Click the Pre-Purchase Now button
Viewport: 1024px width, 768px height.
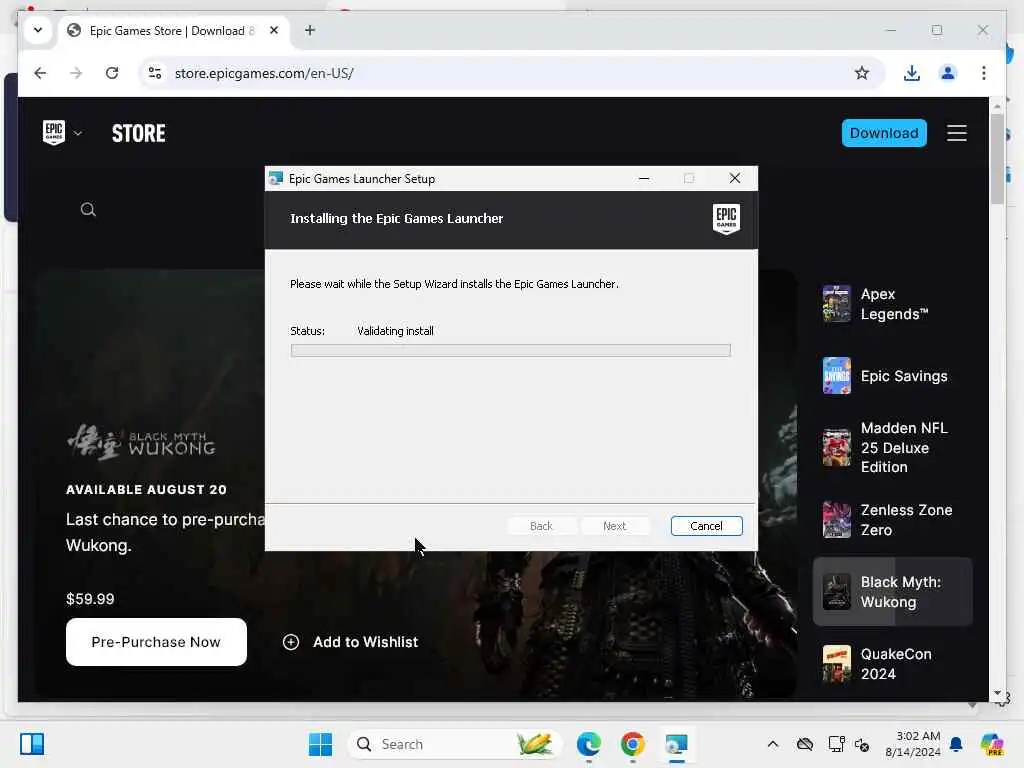(x=156, y=642)
